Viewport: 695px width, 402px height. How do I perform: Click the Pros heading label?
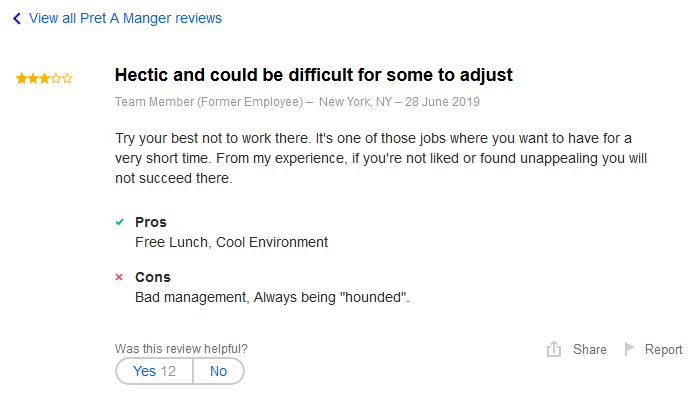pyautogui.click(x=151, y=222)
